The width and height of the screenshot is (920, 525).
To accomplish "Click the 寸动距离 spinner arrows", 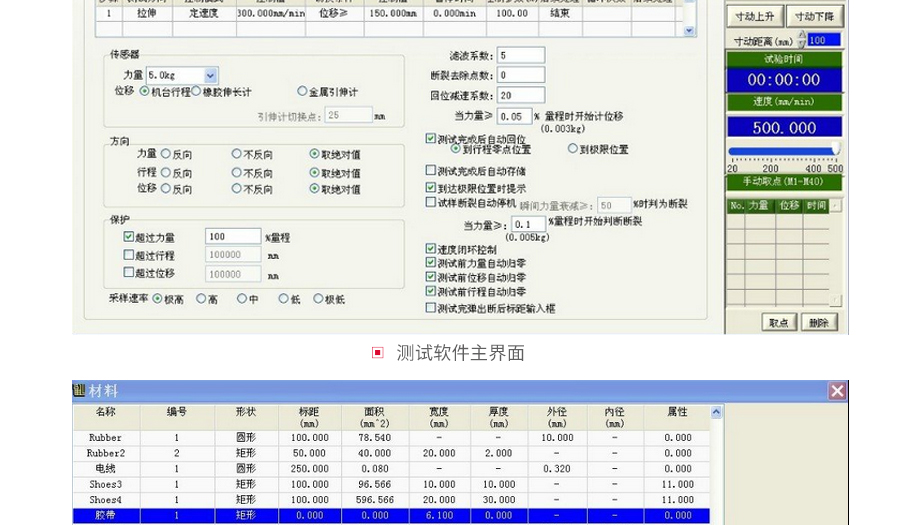I will pyautogui.click(x=801, y=40).
